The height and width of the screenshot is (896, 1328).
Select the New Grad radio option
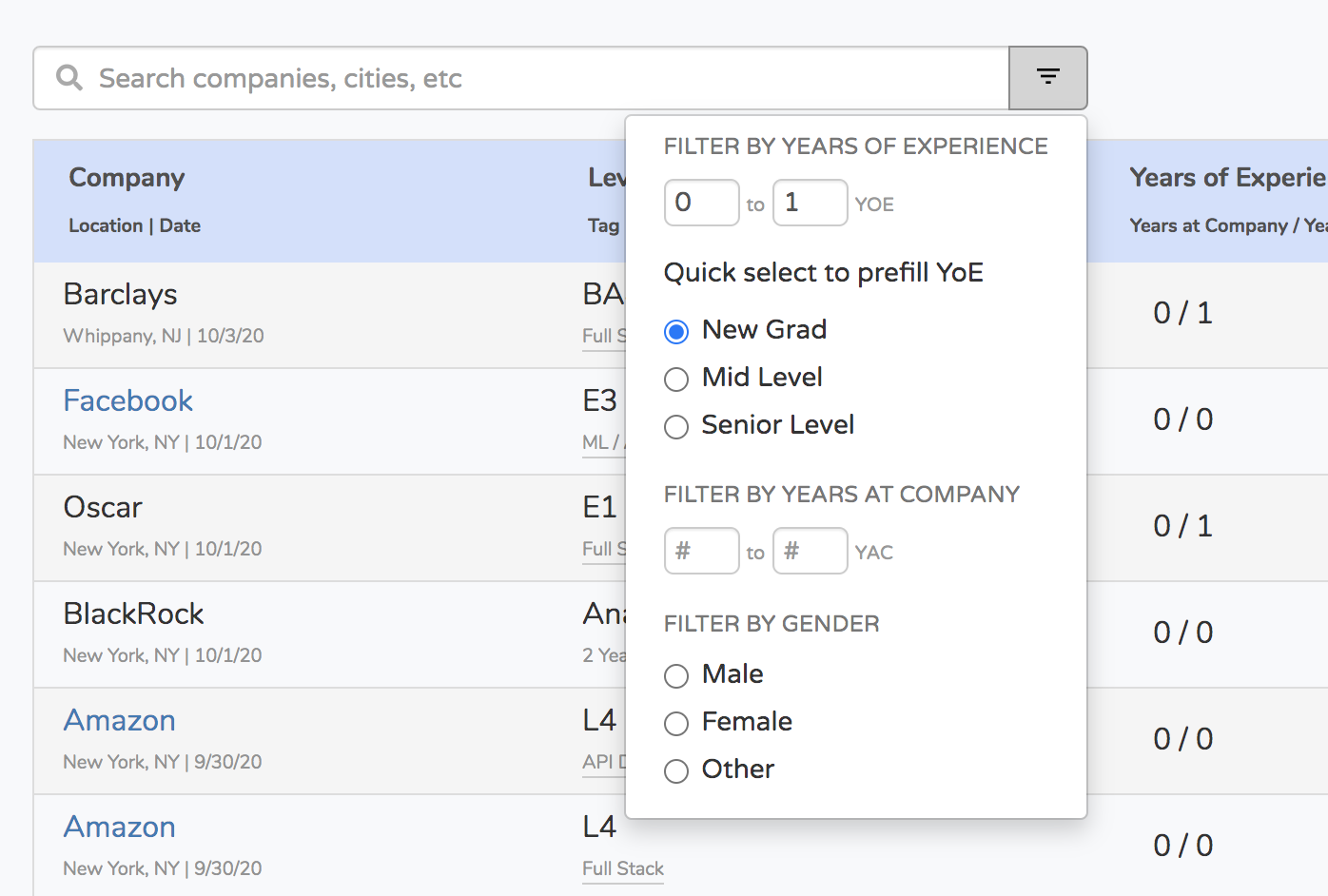[676, 332]
